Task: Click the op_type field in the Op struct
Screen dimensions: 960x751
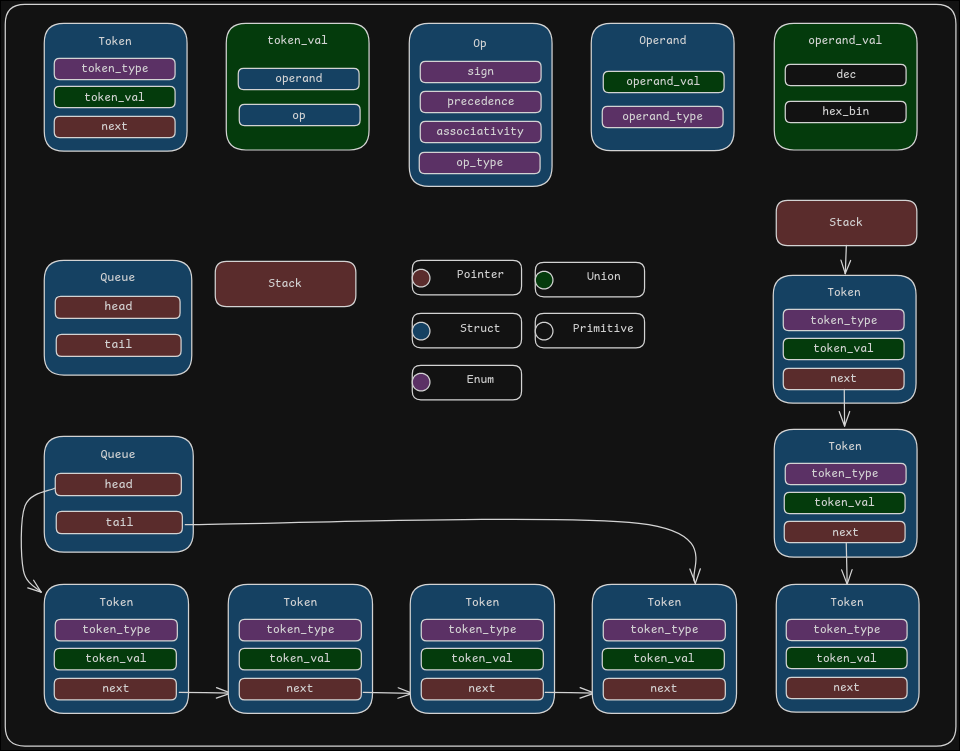Action: click(480, 162)
